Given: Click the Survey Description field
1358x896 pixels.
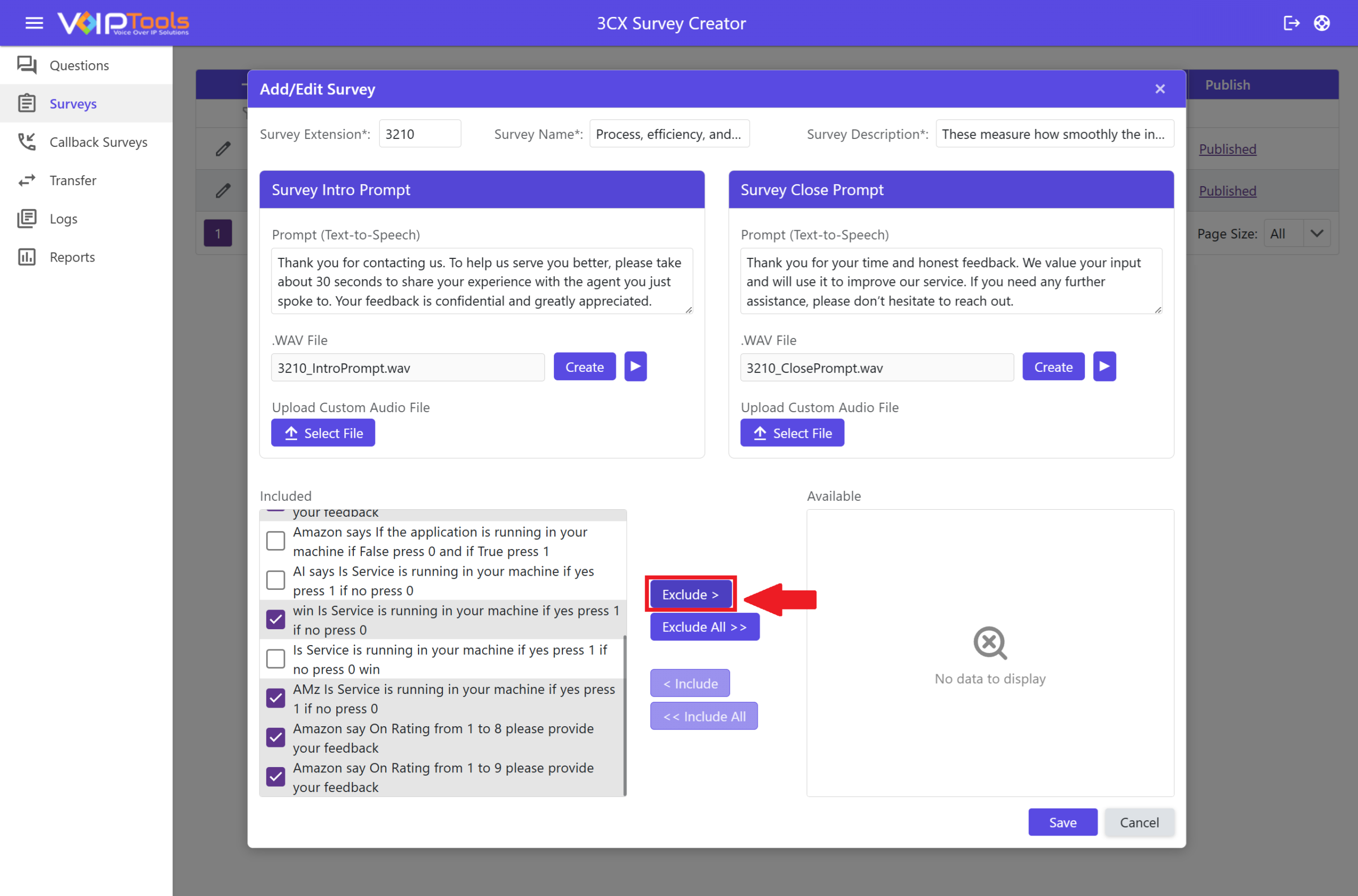Looking at the screenshot, I should [1055, 134].
